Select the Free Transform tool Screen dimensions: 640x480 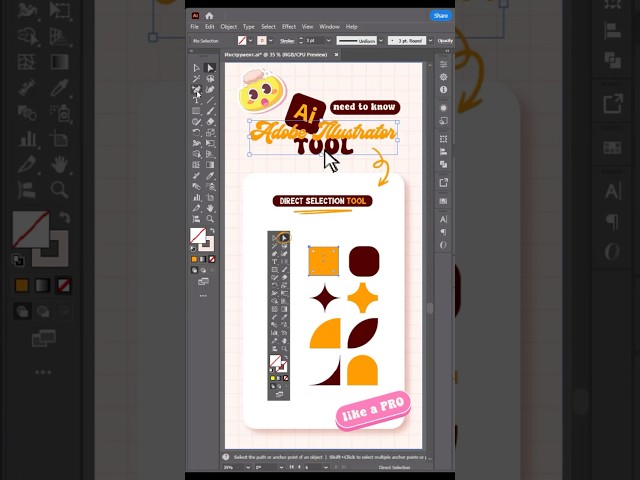pyautogui.click(x=210, y=143)
